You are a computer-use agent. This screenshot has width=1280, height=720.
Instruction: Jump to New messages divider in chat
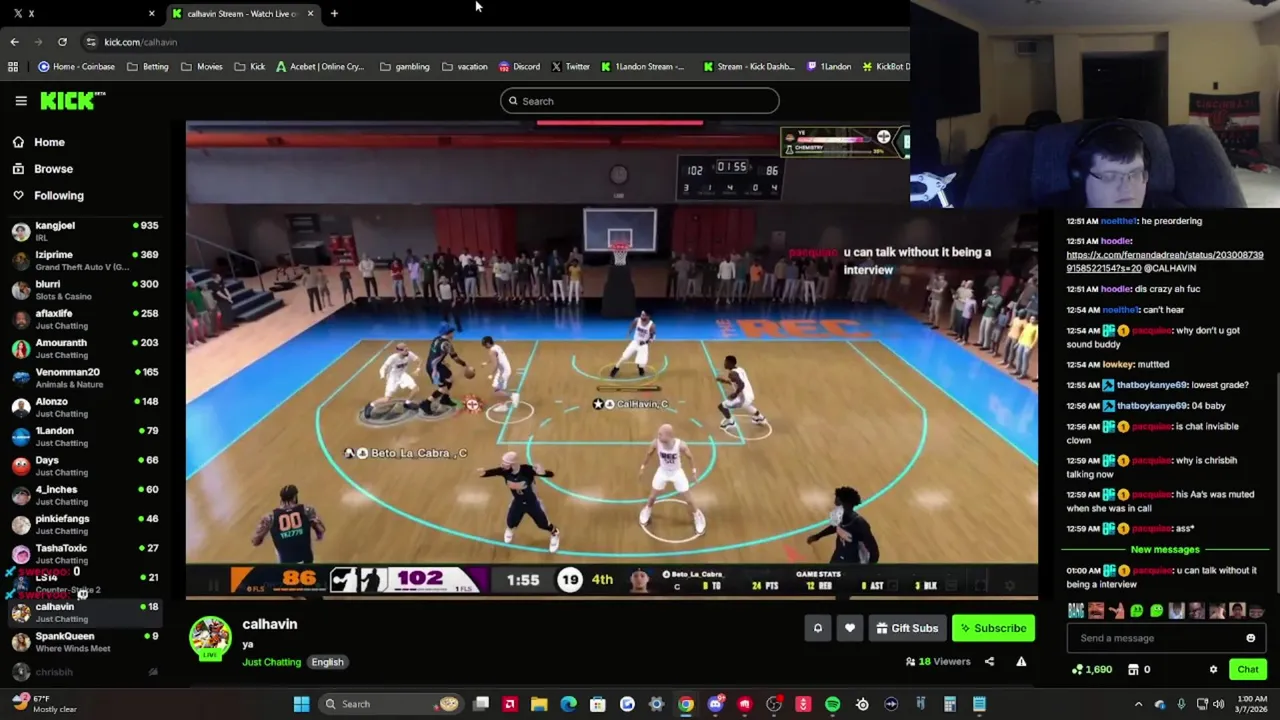[x=1165, y=549]
